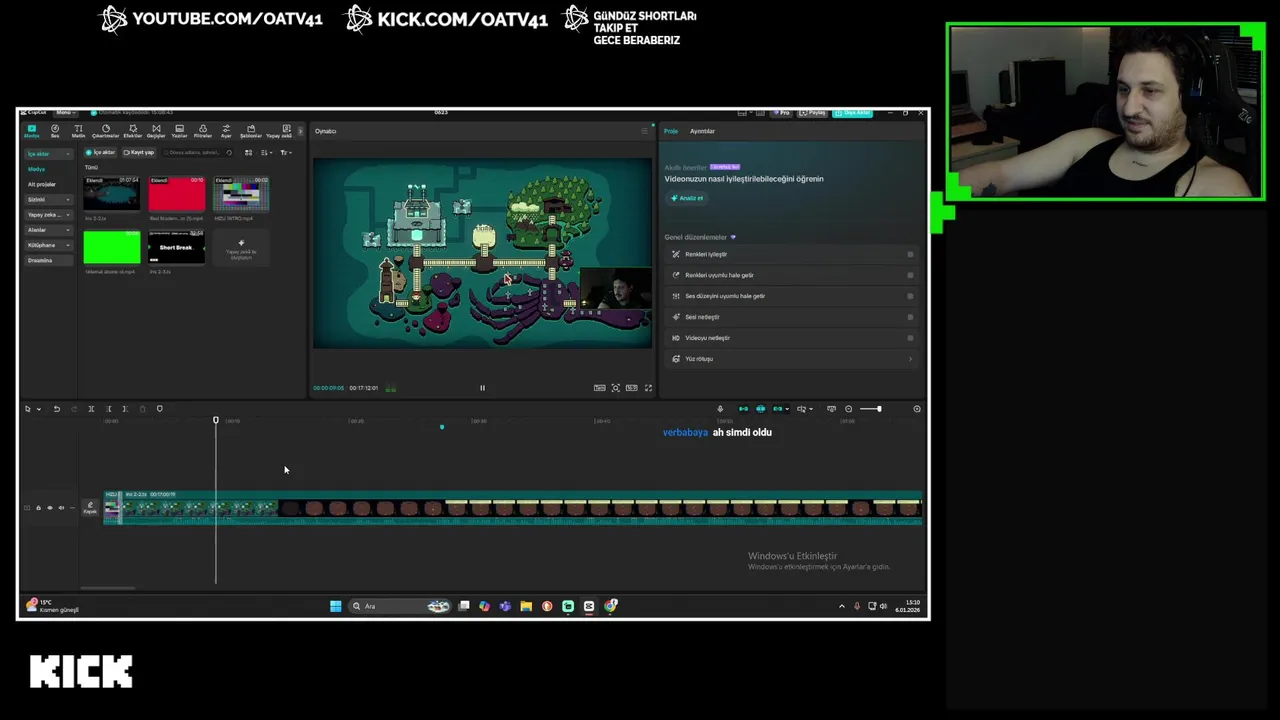Image resolution: width=1280 pixels, height=720 pixels.
Task: Enable the Renkleri uyumlu hale getir checkbox
Action: click(x=910, y=275)
